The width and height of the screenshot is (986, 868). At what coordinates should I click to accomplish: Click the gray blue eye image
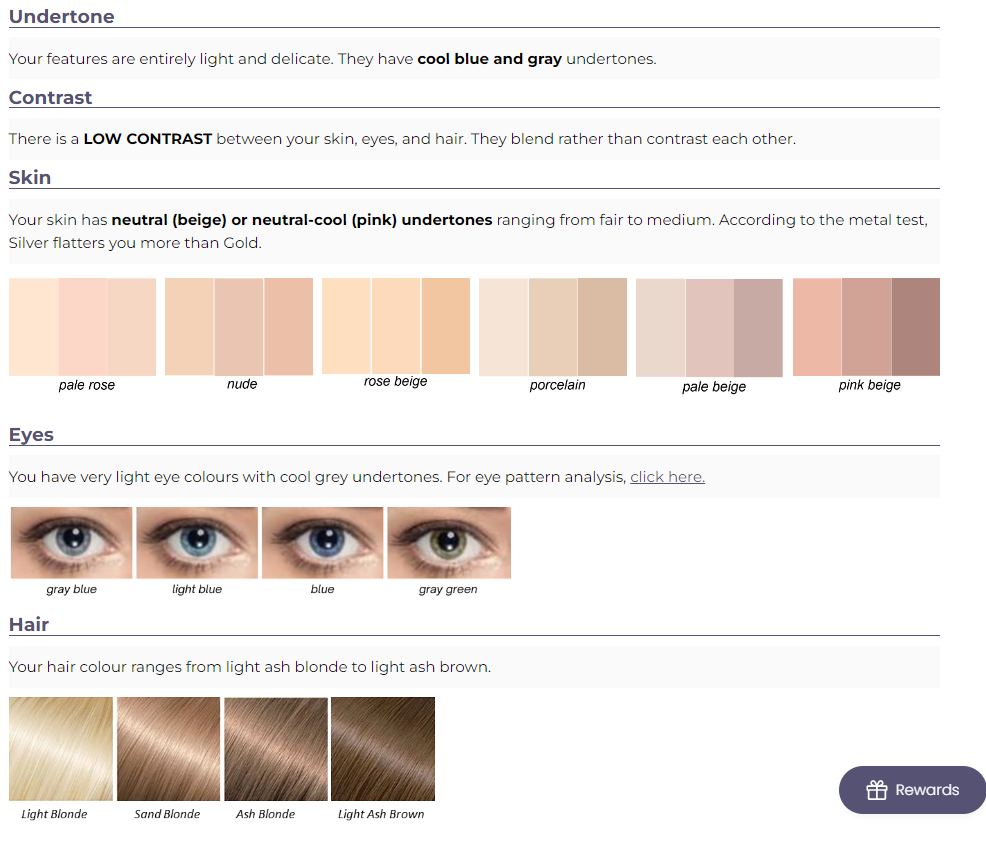[72, 543]
